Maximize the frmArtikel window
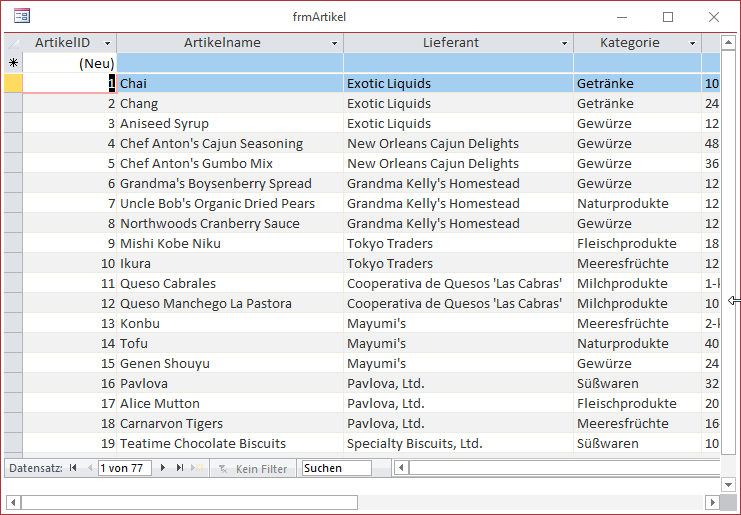Image resolution: width=741 pixels, height=515 pixels. (x=668, y=17)
